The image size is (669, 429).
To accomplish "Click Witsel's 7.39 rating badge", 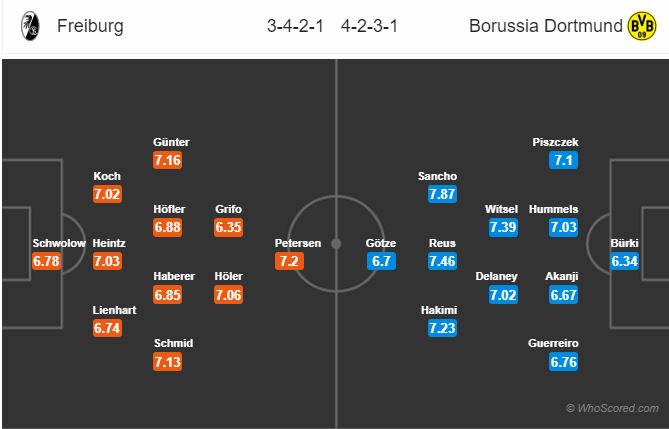I will click(x=503, y=227).
